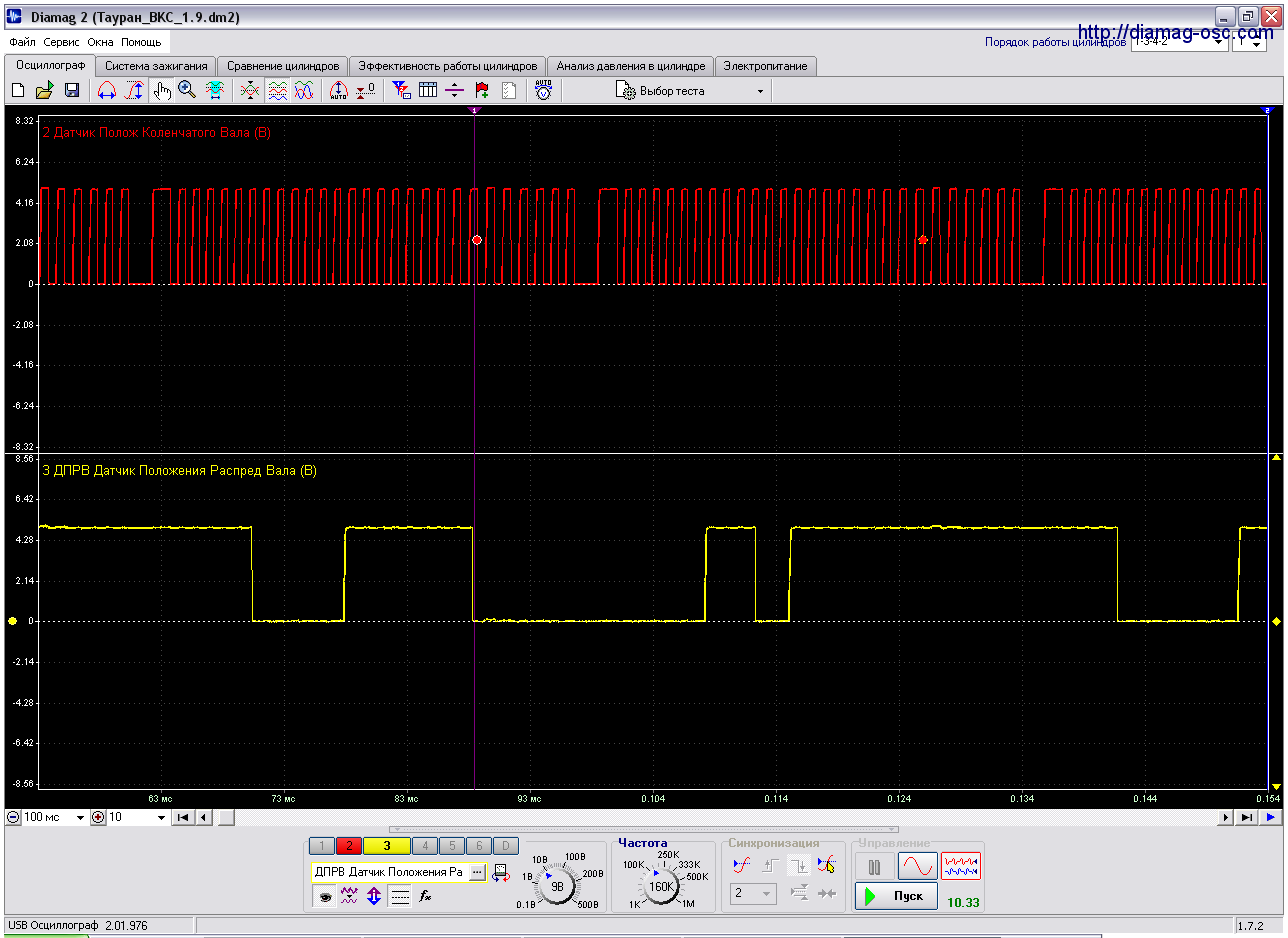Open the fx function icon

[425, 897]
